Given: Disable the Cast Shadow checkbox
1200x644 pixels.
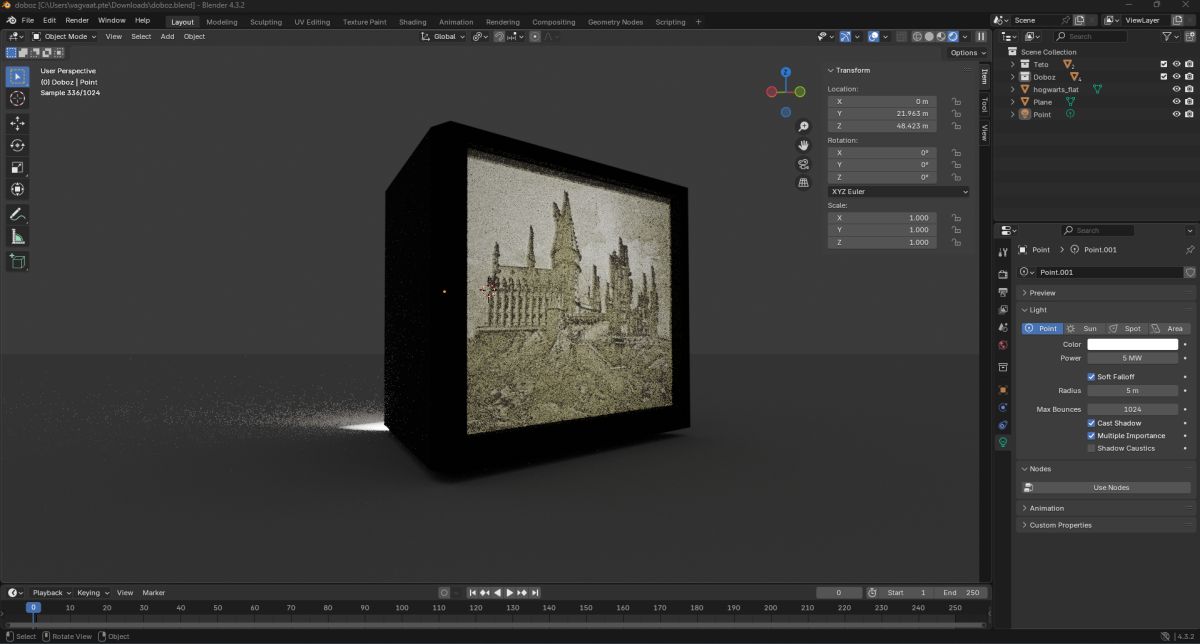Looking at the screenshot, I should pos(1091,423).
